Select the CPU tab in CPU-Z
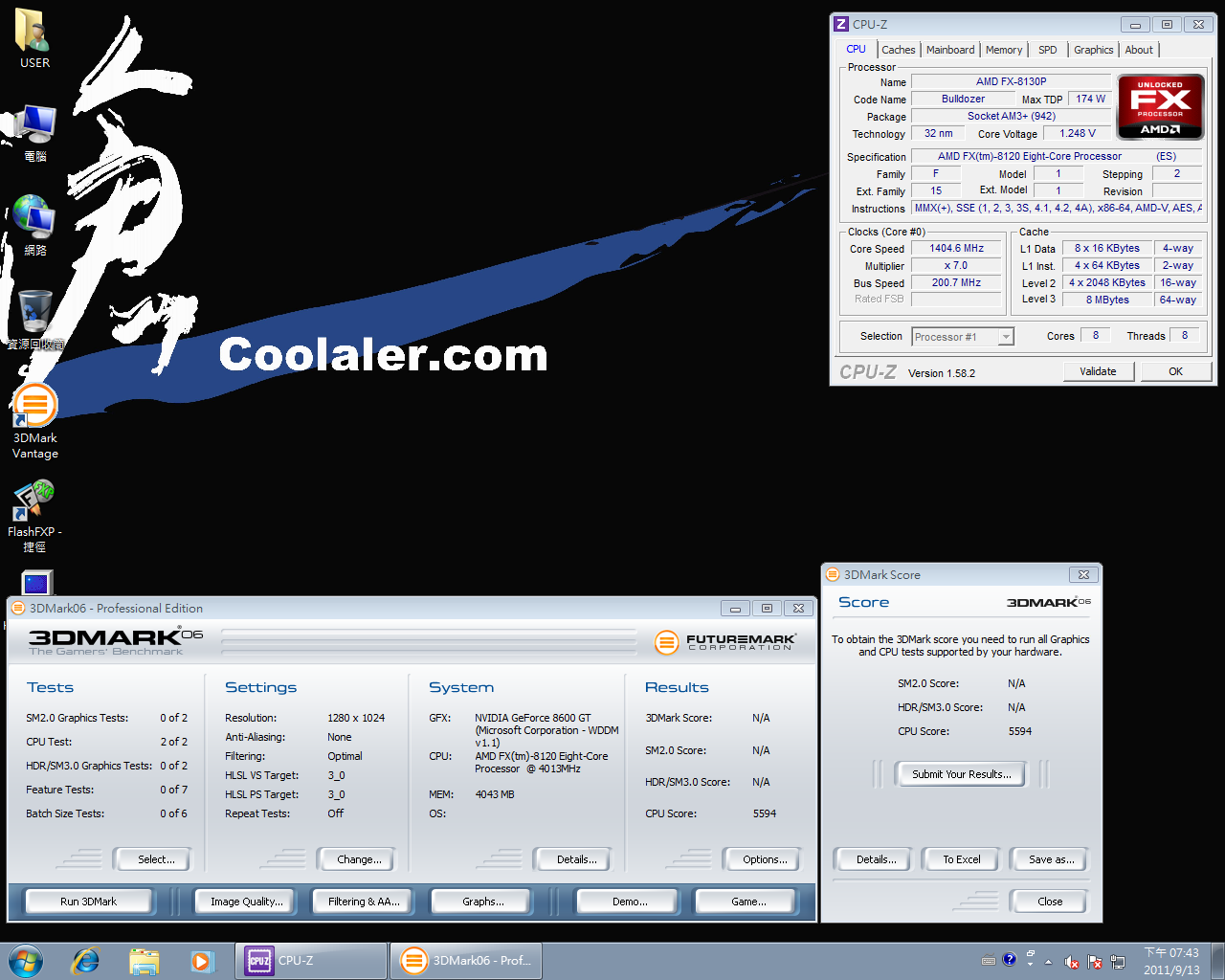The width and height of the screenshot is (1225, 980). pos(856,49)
